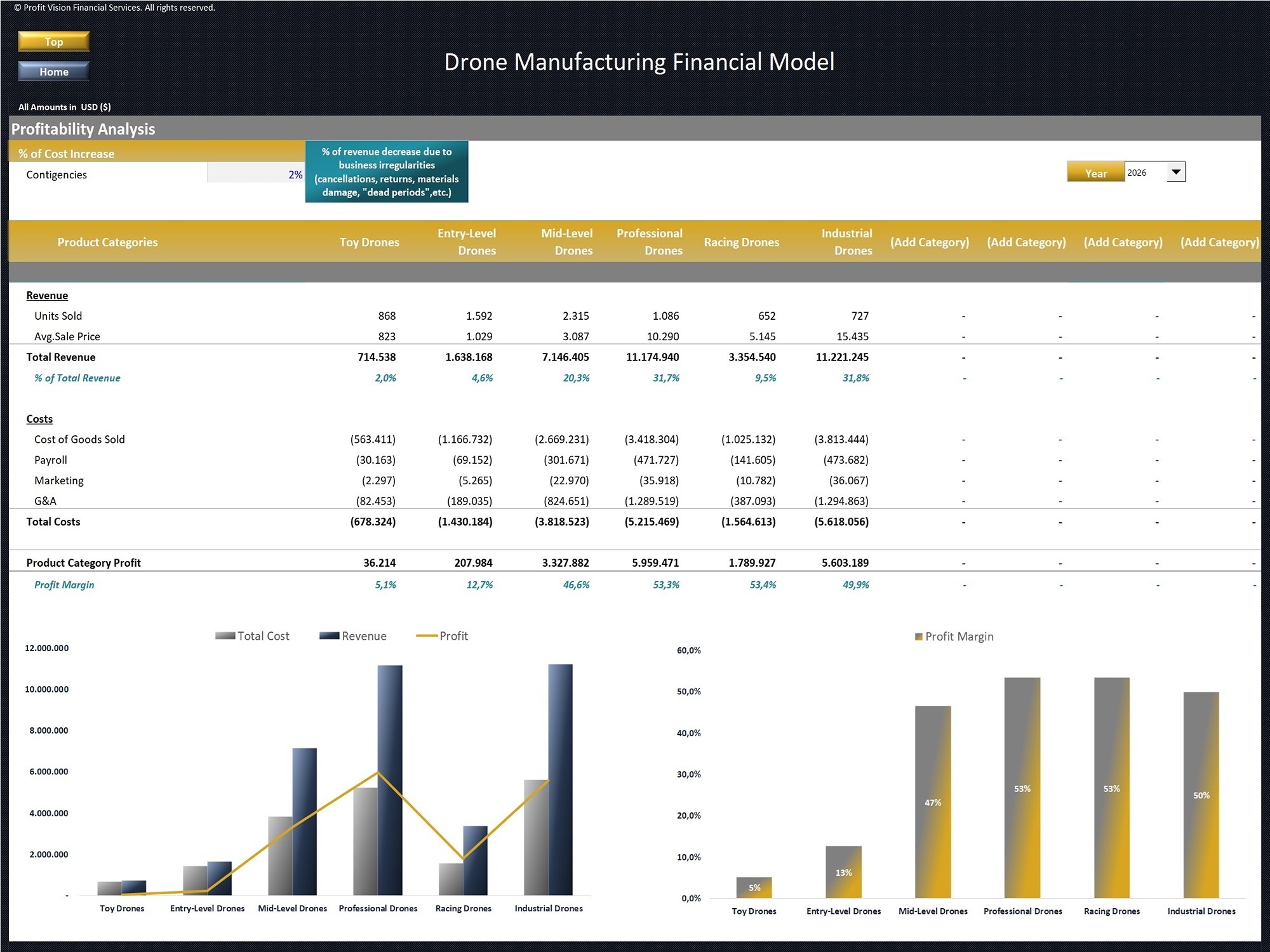Click Racing Drones revenue share 9,5%
This screenshot has width=1270, height=952.
coord(765,378)
